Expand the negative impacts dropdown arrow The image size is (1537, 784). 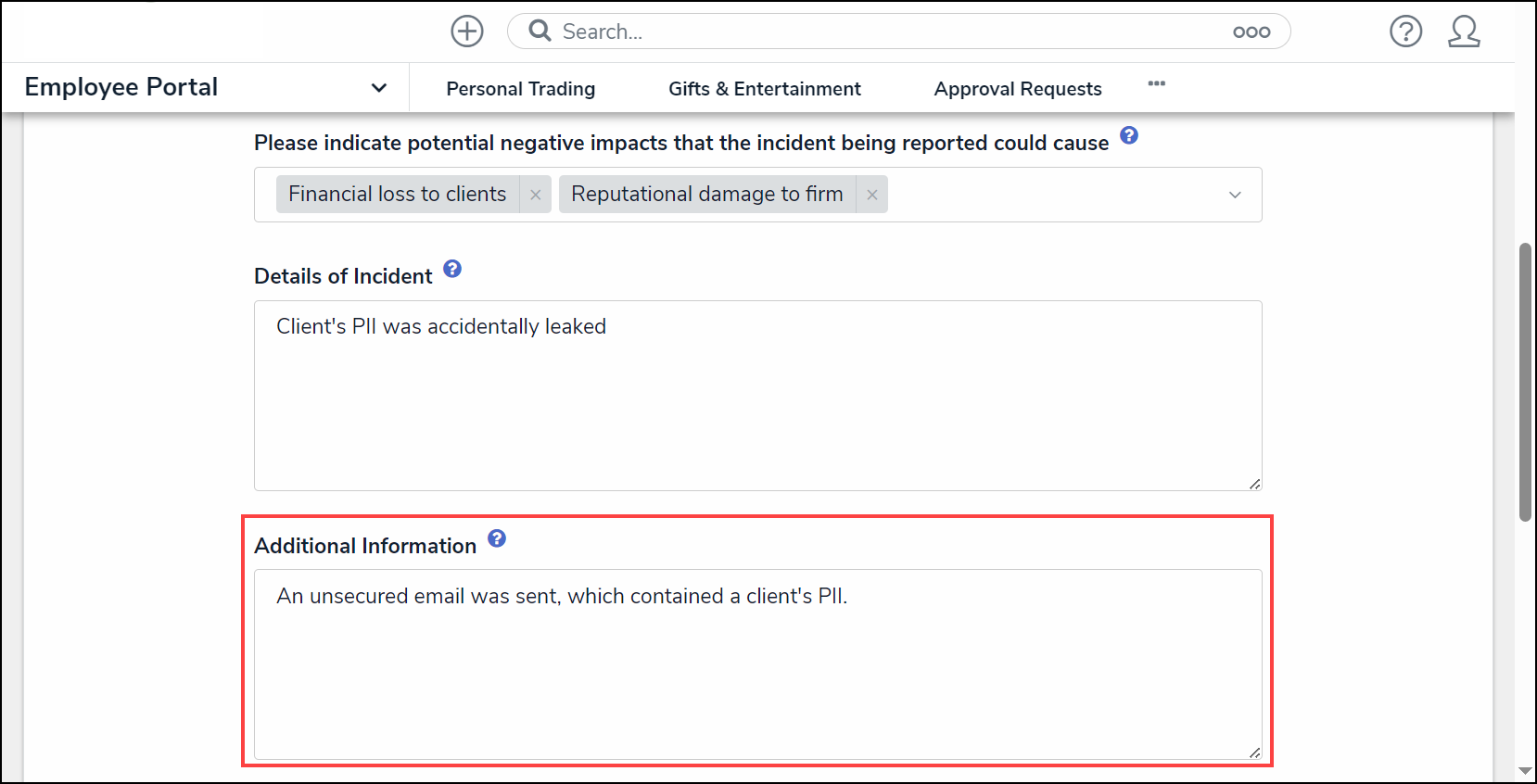click(1235, 195)
